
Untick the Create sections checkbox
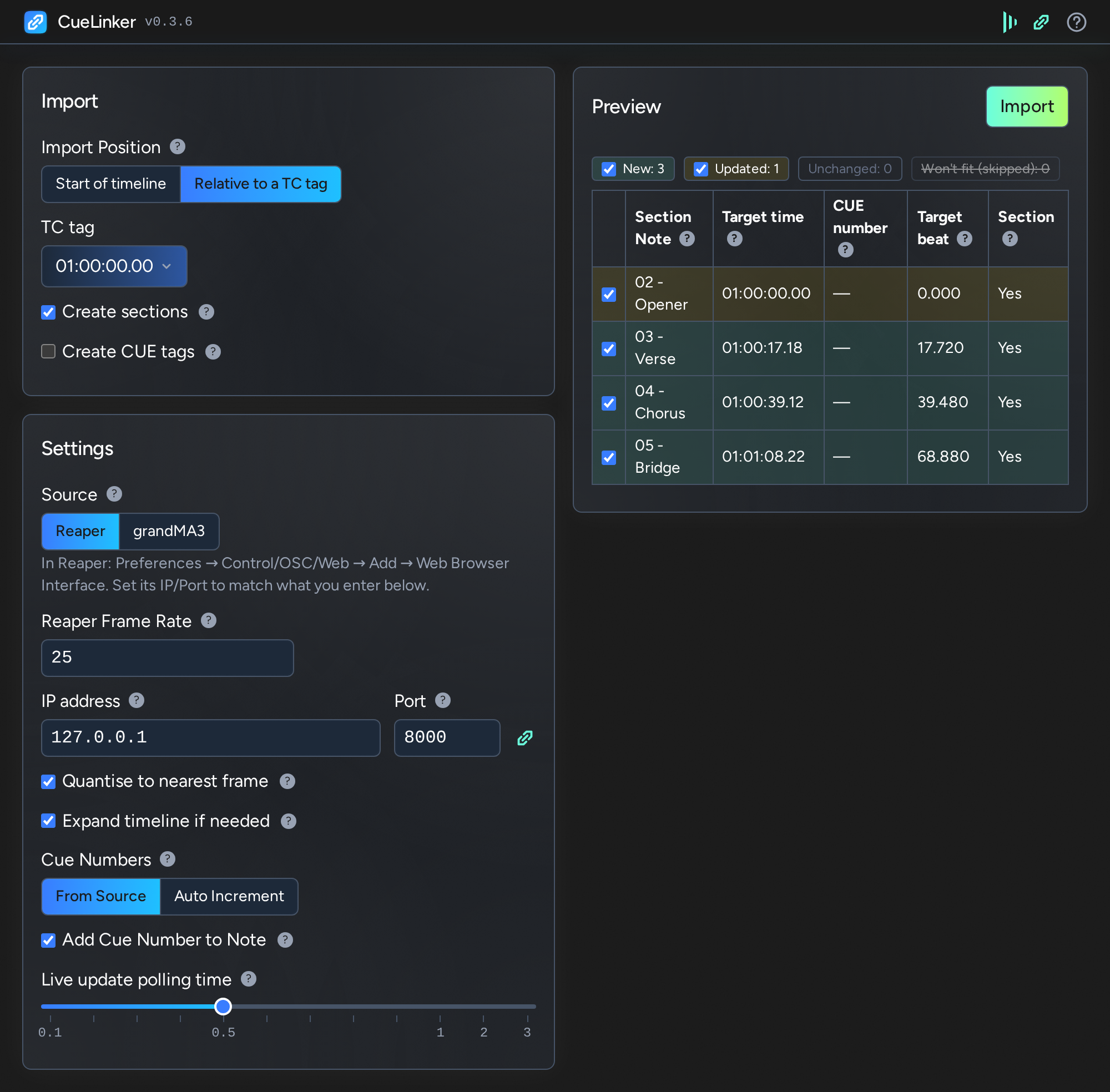(48, 312)
